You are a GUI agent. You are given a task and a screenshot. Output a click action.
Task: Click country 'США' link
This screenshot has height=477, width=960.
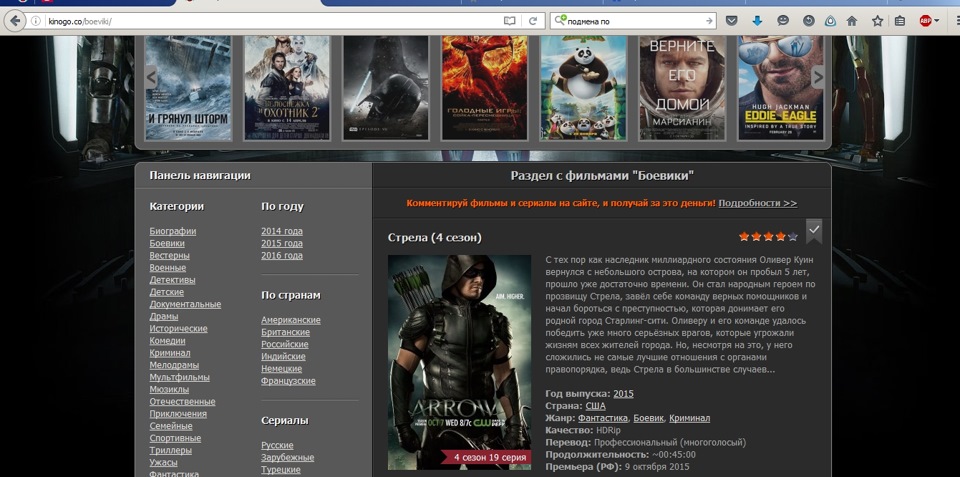click(x=595, y=406)
